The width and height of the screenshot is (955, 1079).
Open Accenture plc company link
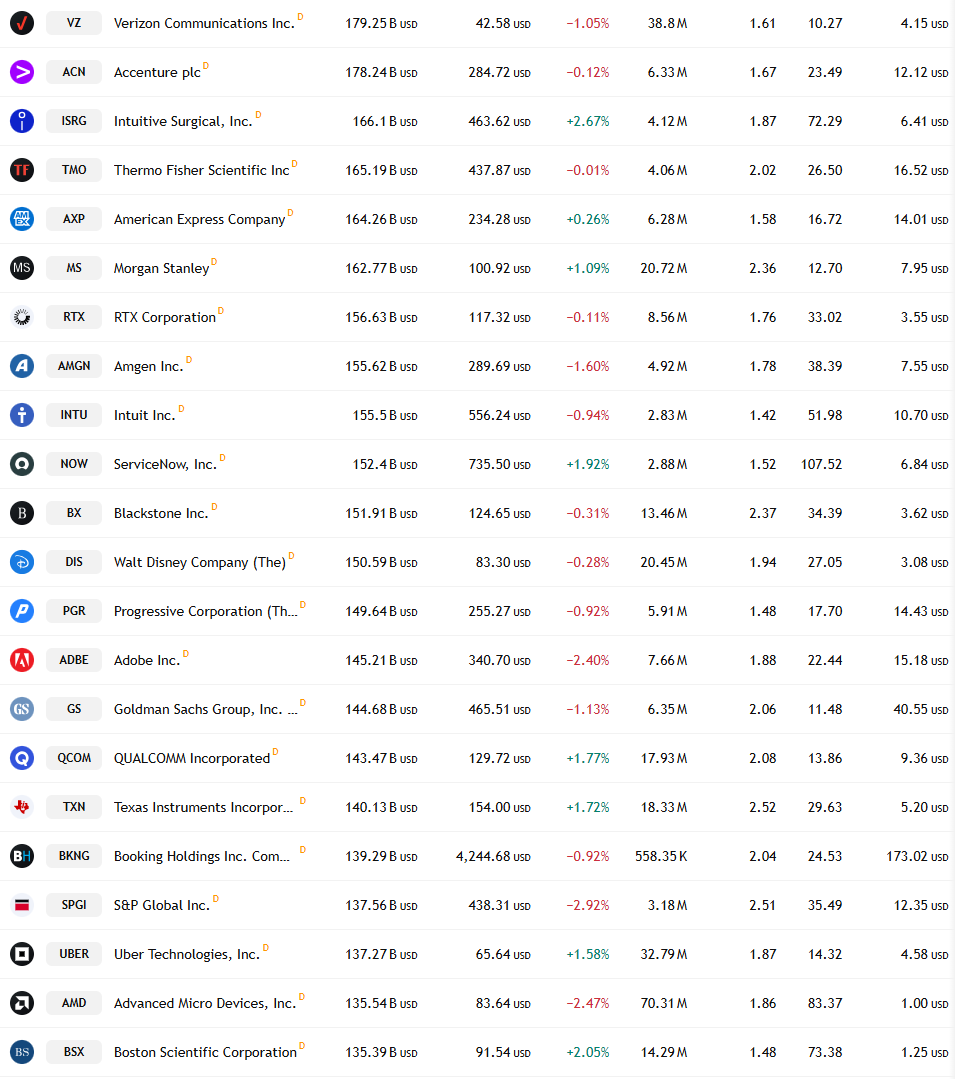click(x=158, y=72)
